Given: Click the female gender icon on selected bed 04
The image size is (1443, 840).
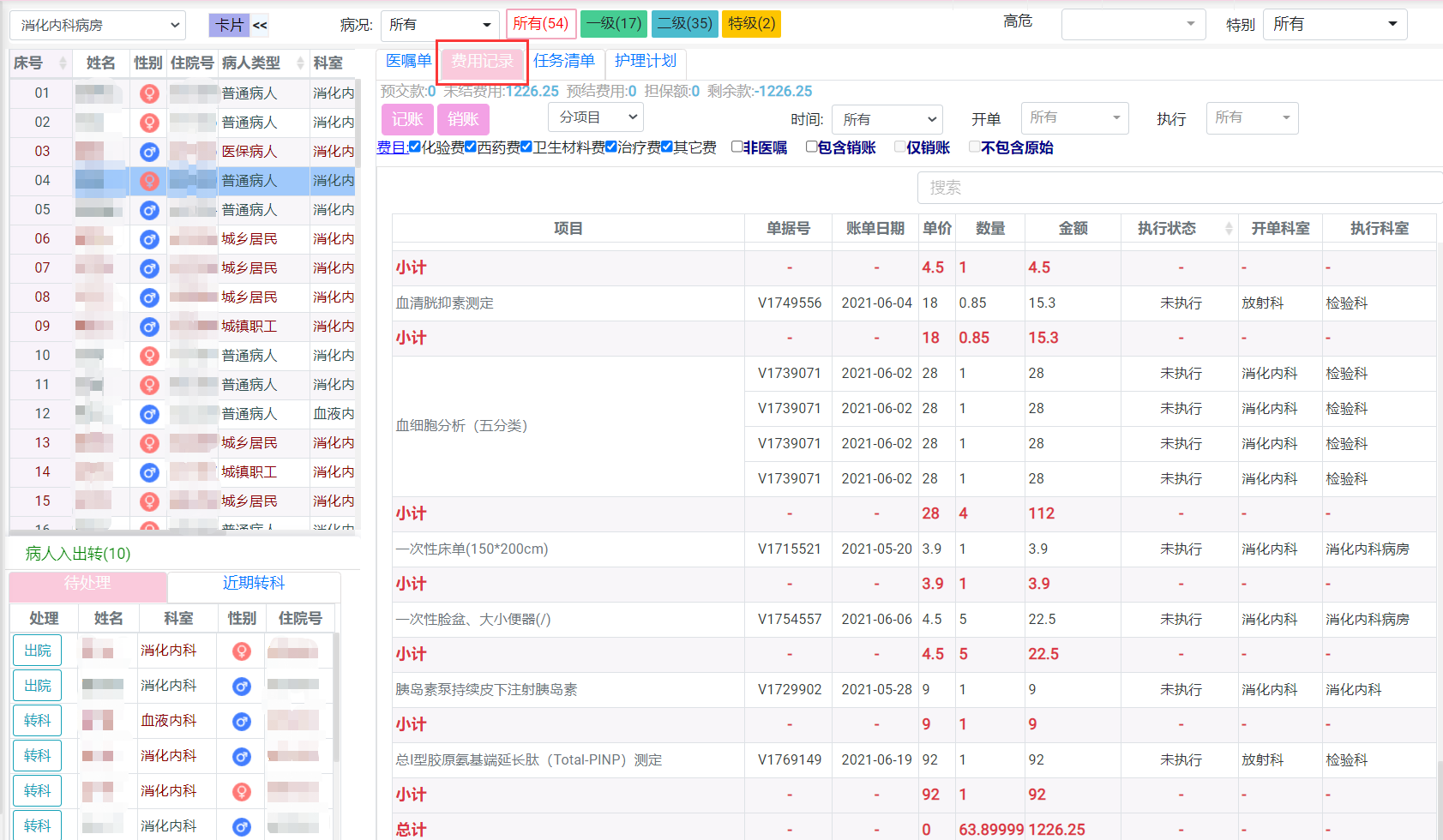Looking at the screenshot, I should click(149, 180).
